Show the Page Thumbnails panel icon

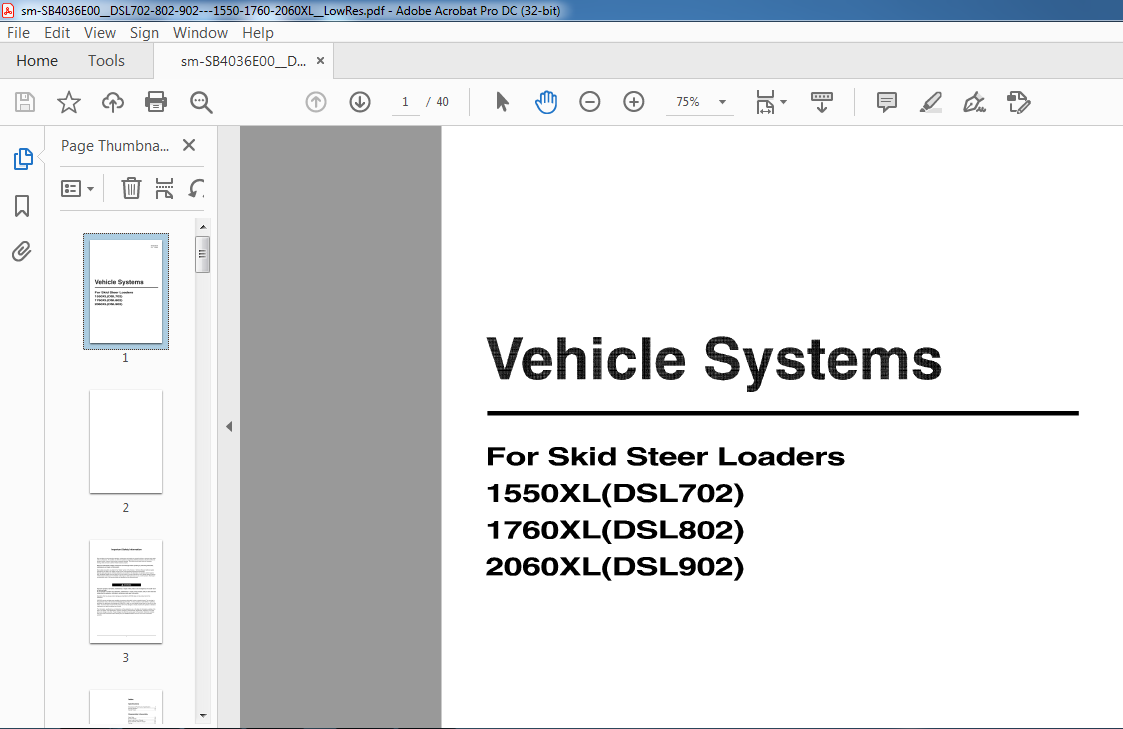(22, 159)
